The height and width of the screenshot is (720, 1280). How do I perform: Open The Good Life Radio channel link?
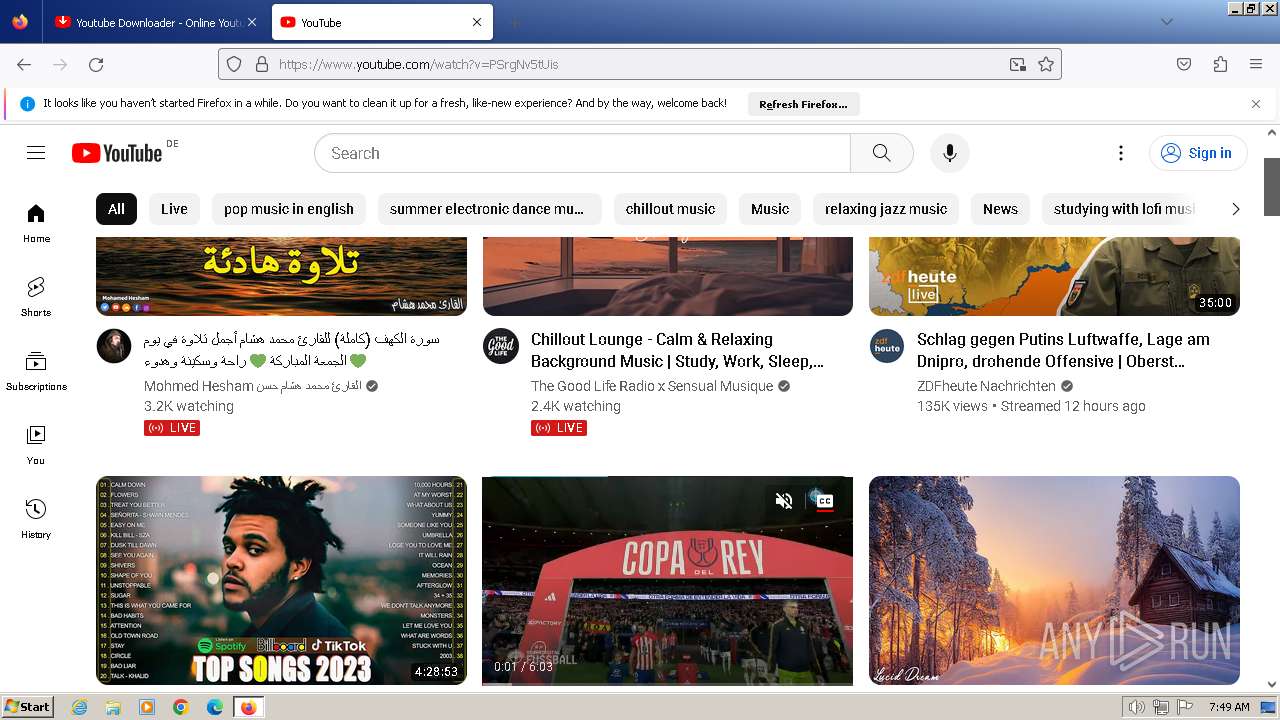click(x=652, y=386)
